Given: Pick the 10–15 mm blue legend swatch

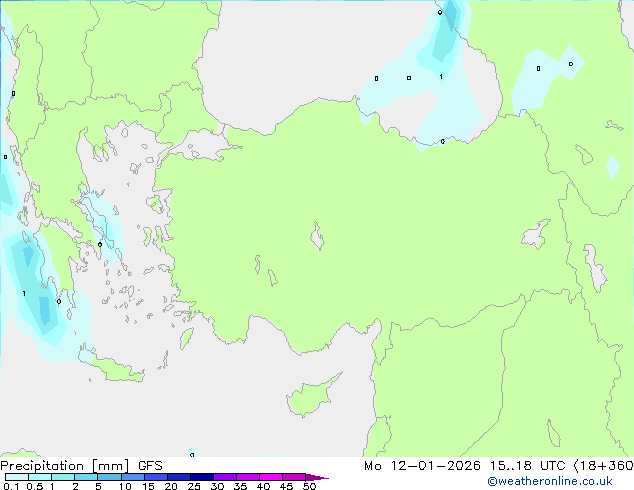Looking at the screenshot, I should coord(133,477).
